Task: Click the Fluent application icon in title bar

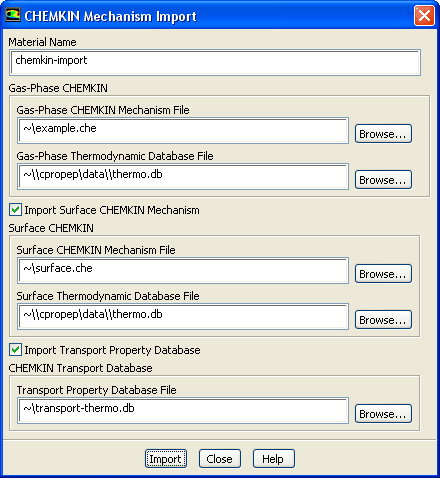Action: [13, 15]
